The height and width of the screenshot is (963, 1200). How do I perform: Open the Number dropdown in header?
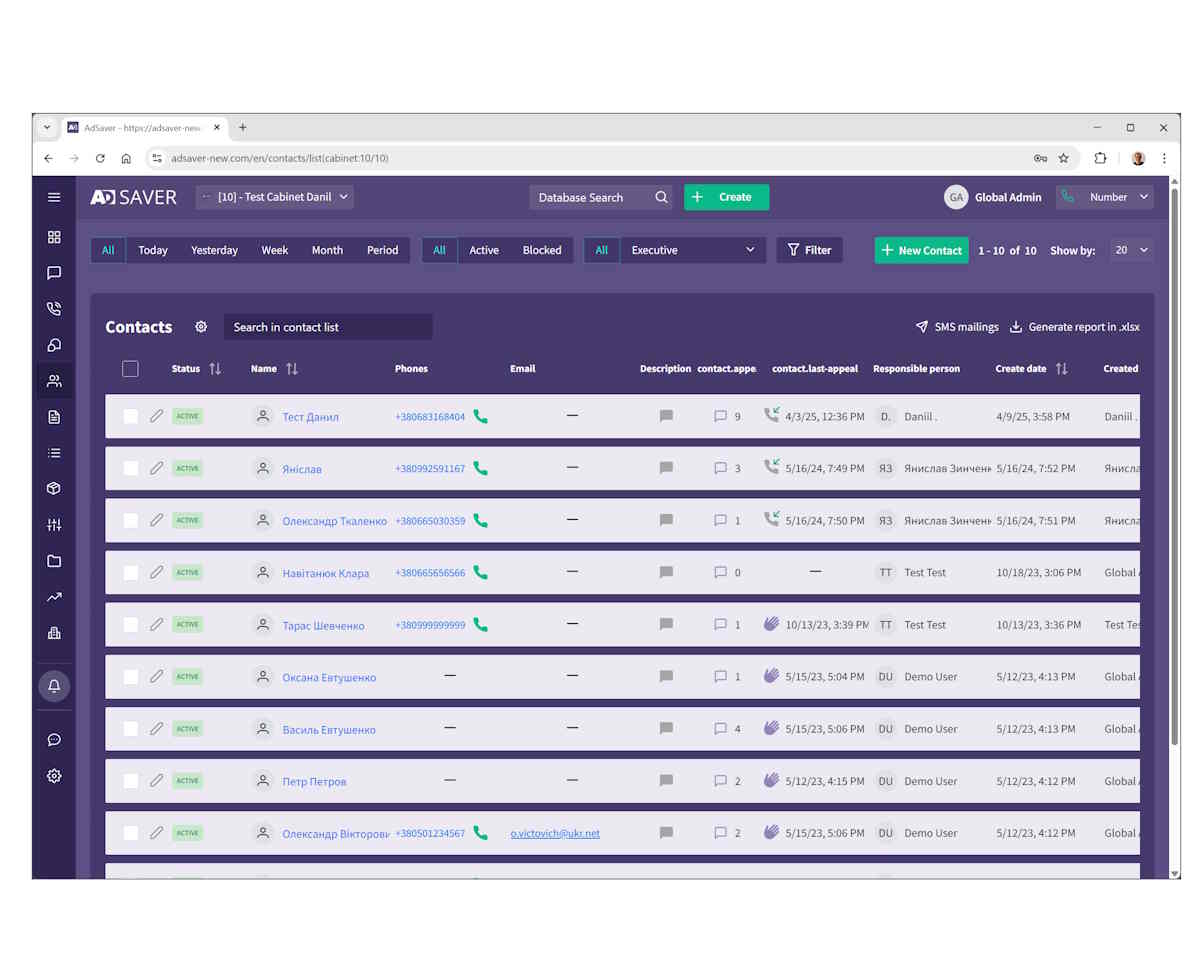(x=1105, y=197)
